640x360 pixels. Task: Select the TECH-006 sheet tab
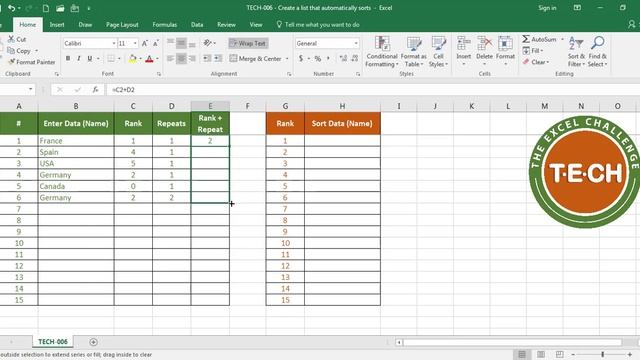(x=53, y=342)
